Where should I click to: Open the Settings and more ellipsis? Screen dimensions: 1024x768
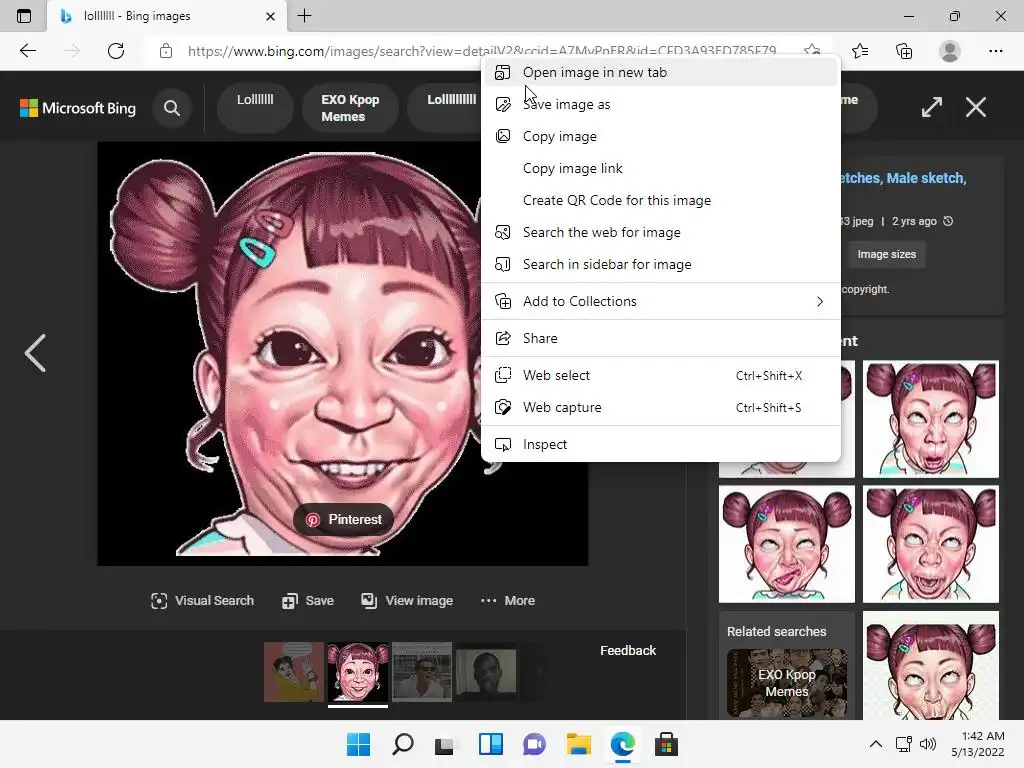995,51
